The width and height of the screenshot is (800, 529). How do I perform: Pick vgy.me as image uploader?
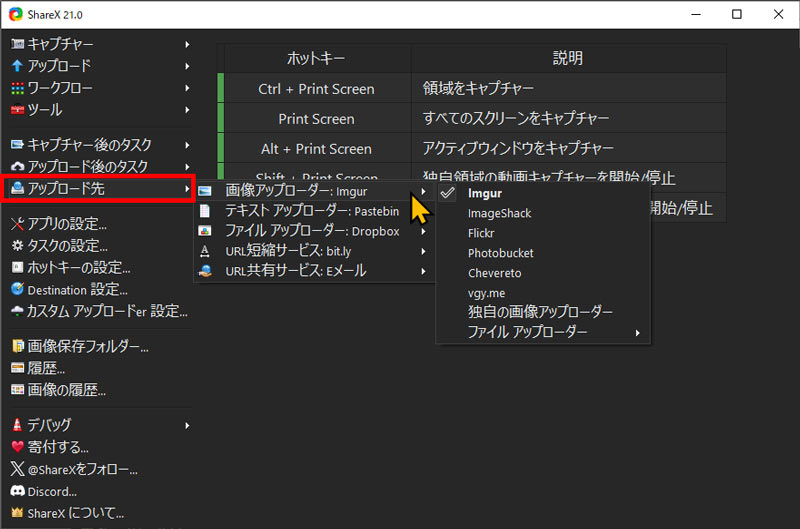[x=486, y=293]
